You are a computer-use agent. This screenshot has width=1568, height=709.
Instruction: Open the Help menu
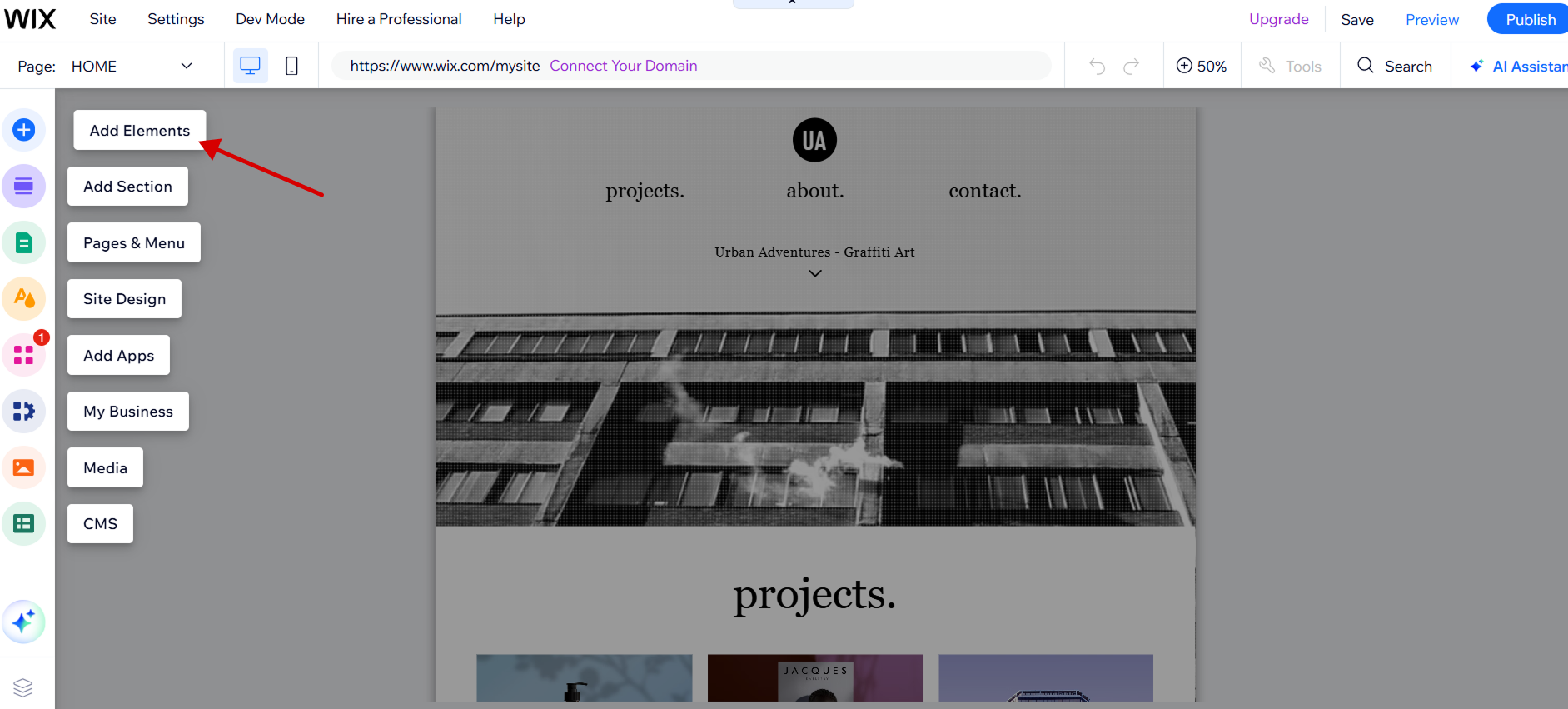pyautogui.click(x=509, y=19)
